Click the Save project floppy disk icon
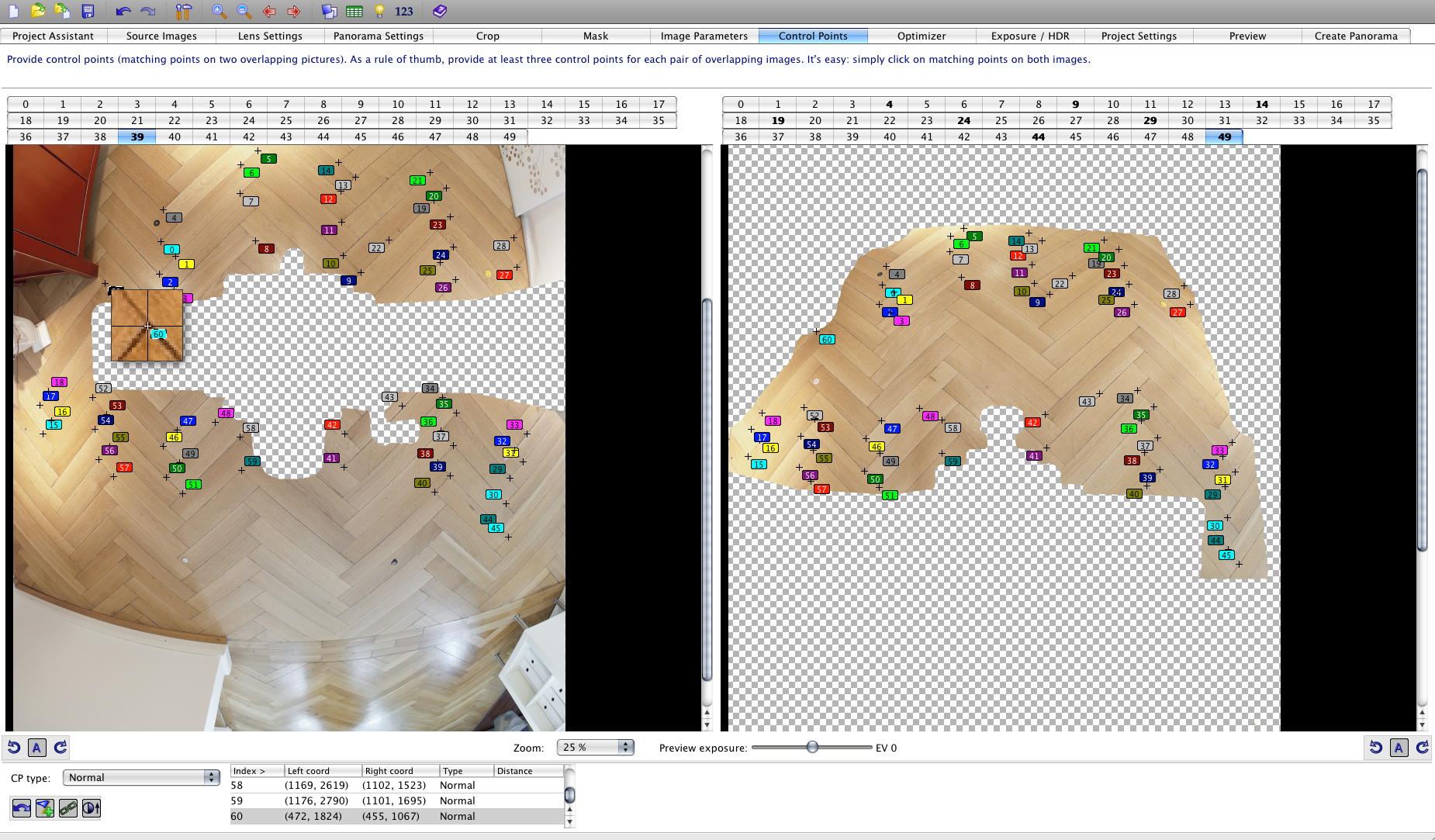1435x840 pixels. coord(88,11)
